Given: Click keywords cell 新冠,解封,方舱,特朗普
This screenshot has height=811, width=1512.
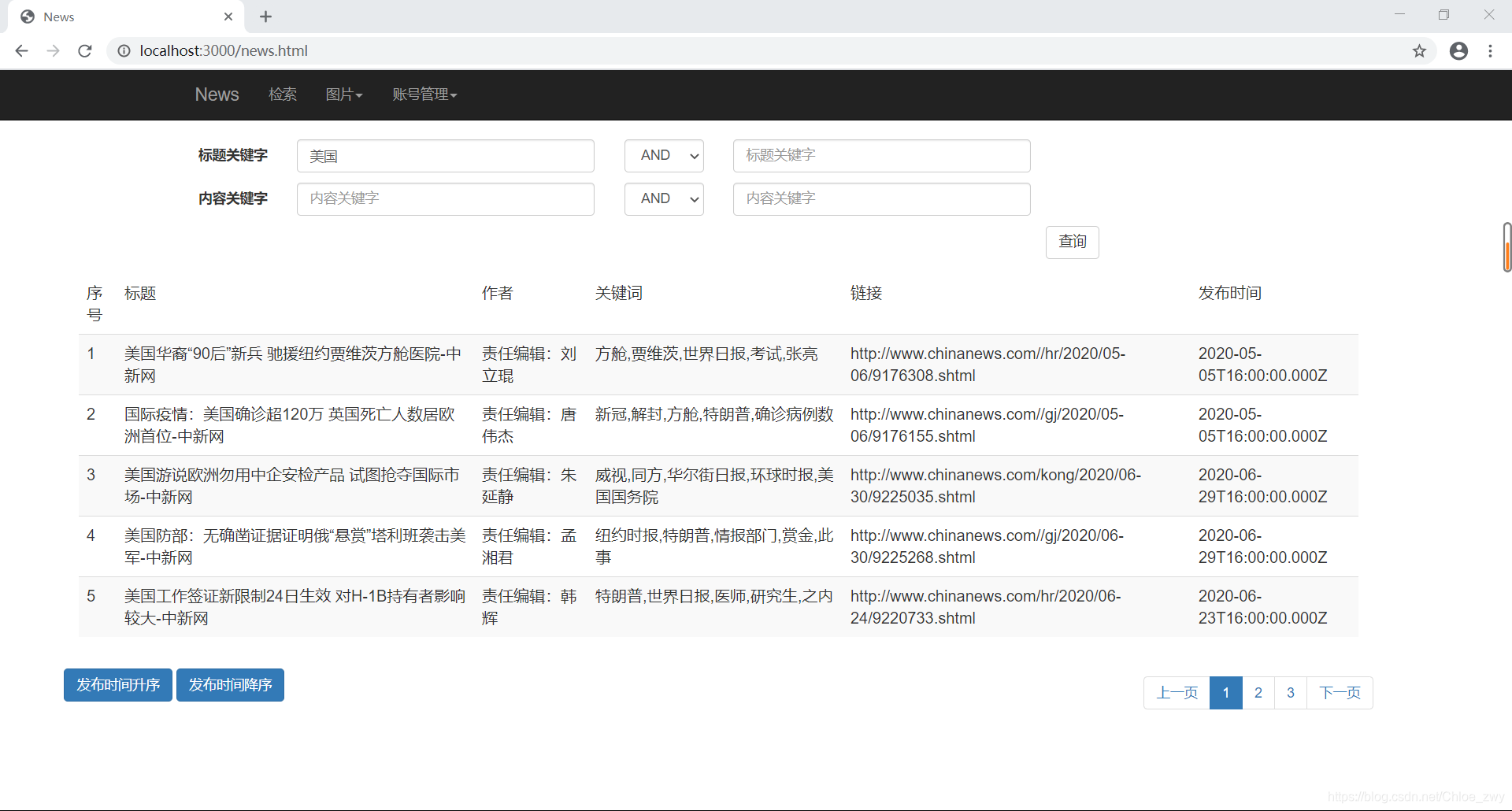Looking at the screenshot, I should click(x=714, y=414).
